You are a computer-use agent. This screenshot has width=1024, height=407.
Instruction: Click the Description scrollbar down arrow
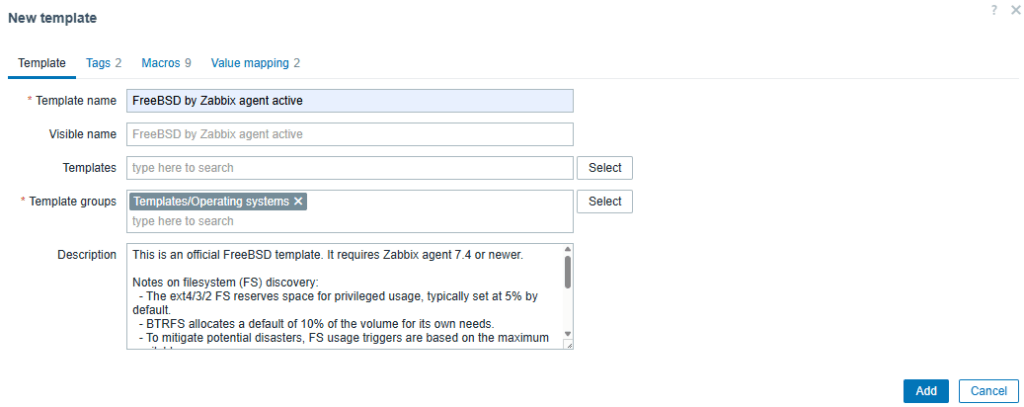click(x=568, y=334)
